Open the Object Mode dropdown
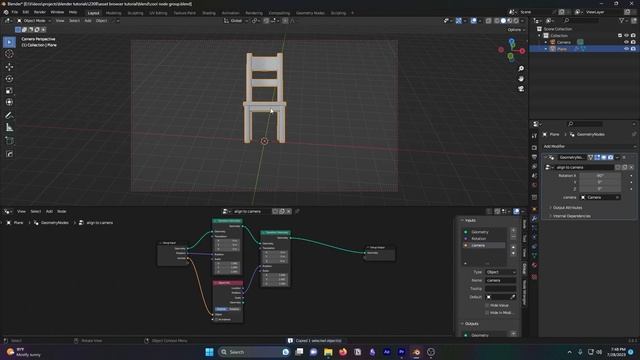 click(34, 20)
